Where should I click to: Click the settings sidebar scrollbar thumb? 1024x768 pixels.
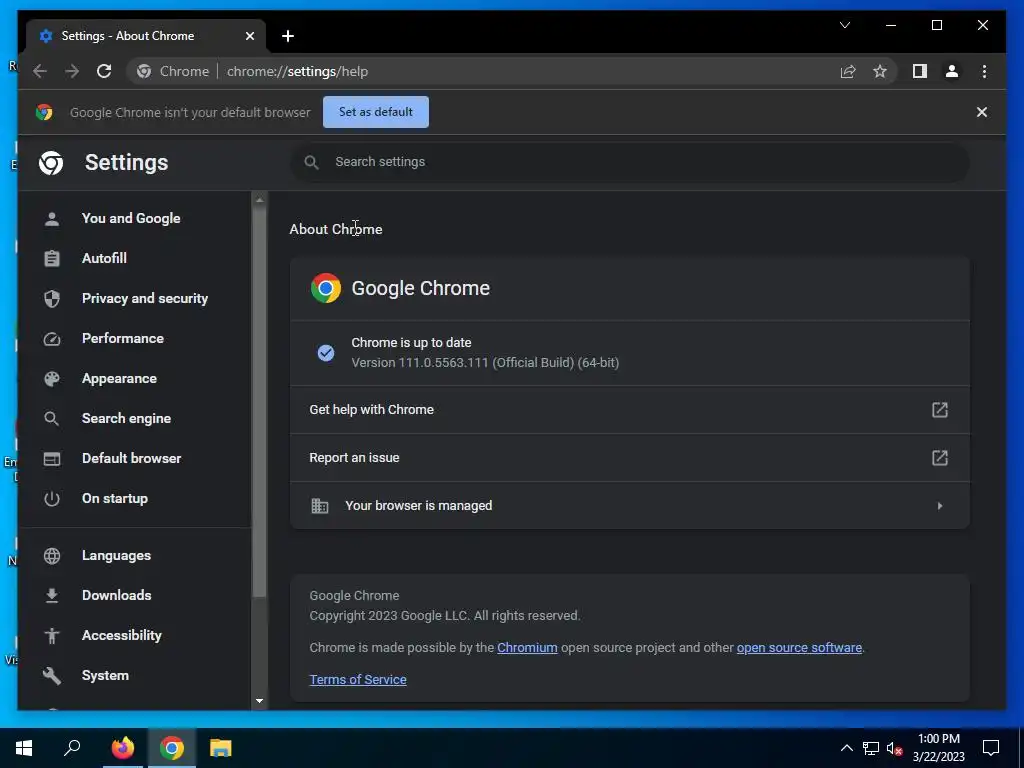click(259, 402)
